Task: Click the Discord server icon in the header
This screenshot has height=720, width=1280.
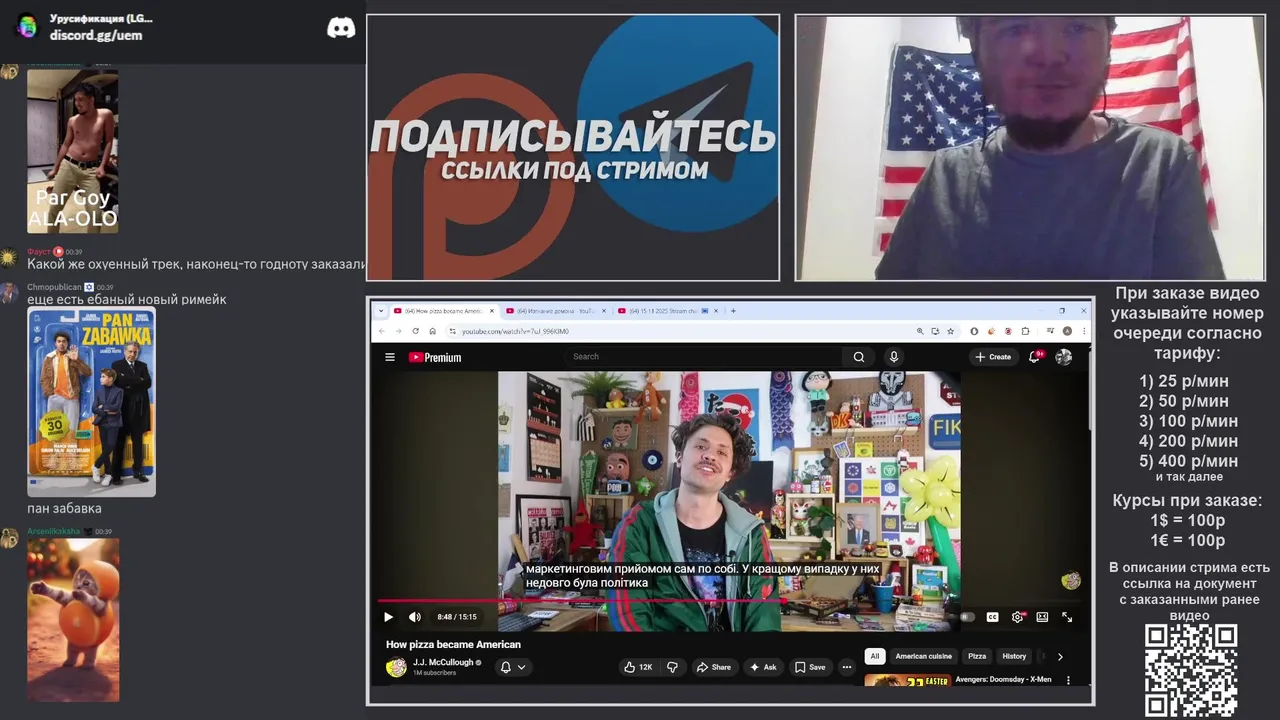Action: coord(28,27)
